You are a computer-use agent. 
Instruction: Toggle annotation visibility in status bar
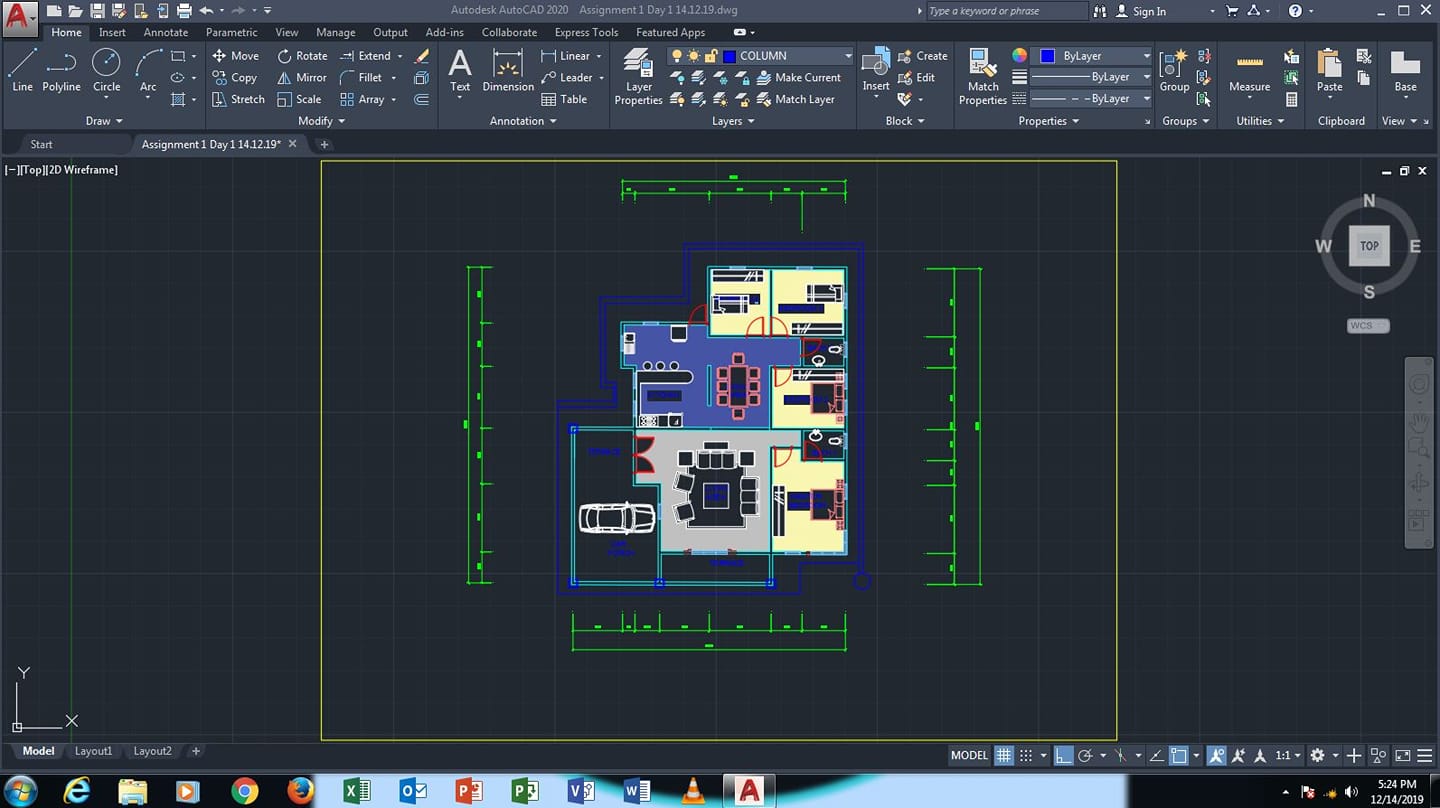click(1217, 756)
